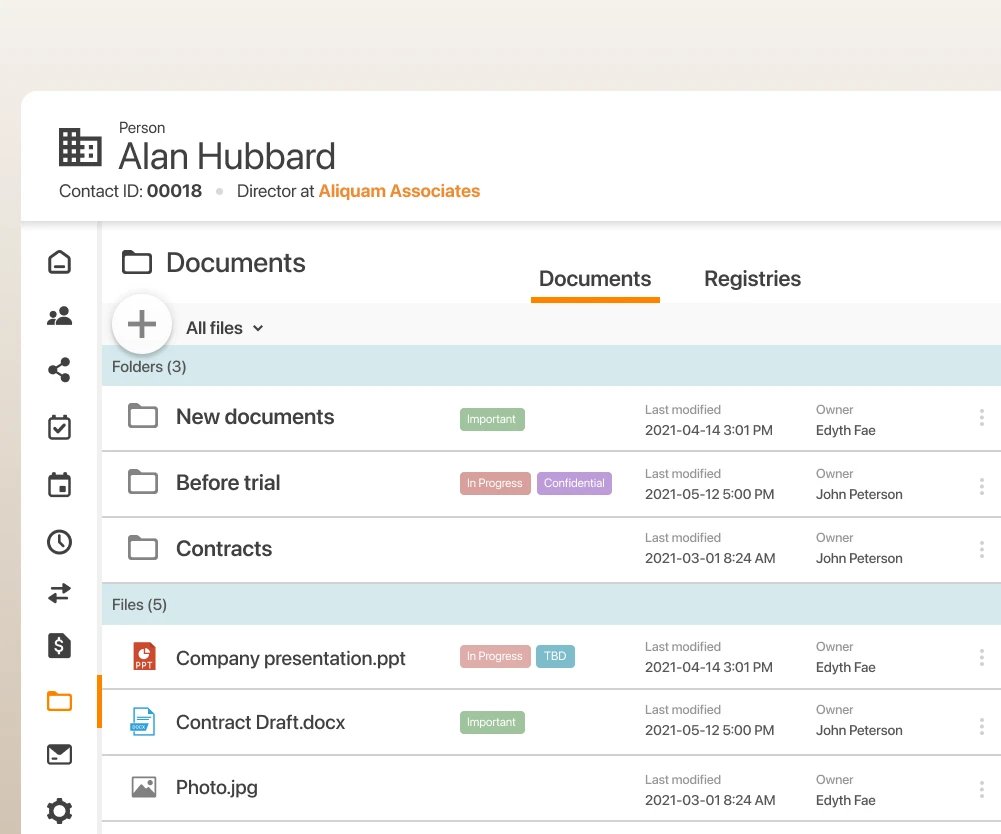Viewport: 1001px width, 834px height.
Task: Click owner Edyth Fae on Photo.jpg row
Action: [x=845, y=801]
